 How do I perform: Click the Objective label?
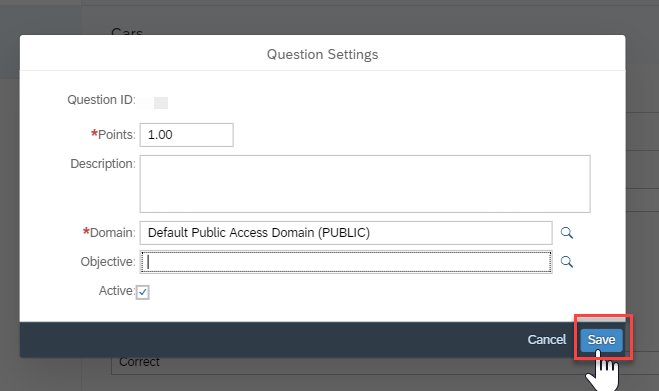tap(108, 262)
